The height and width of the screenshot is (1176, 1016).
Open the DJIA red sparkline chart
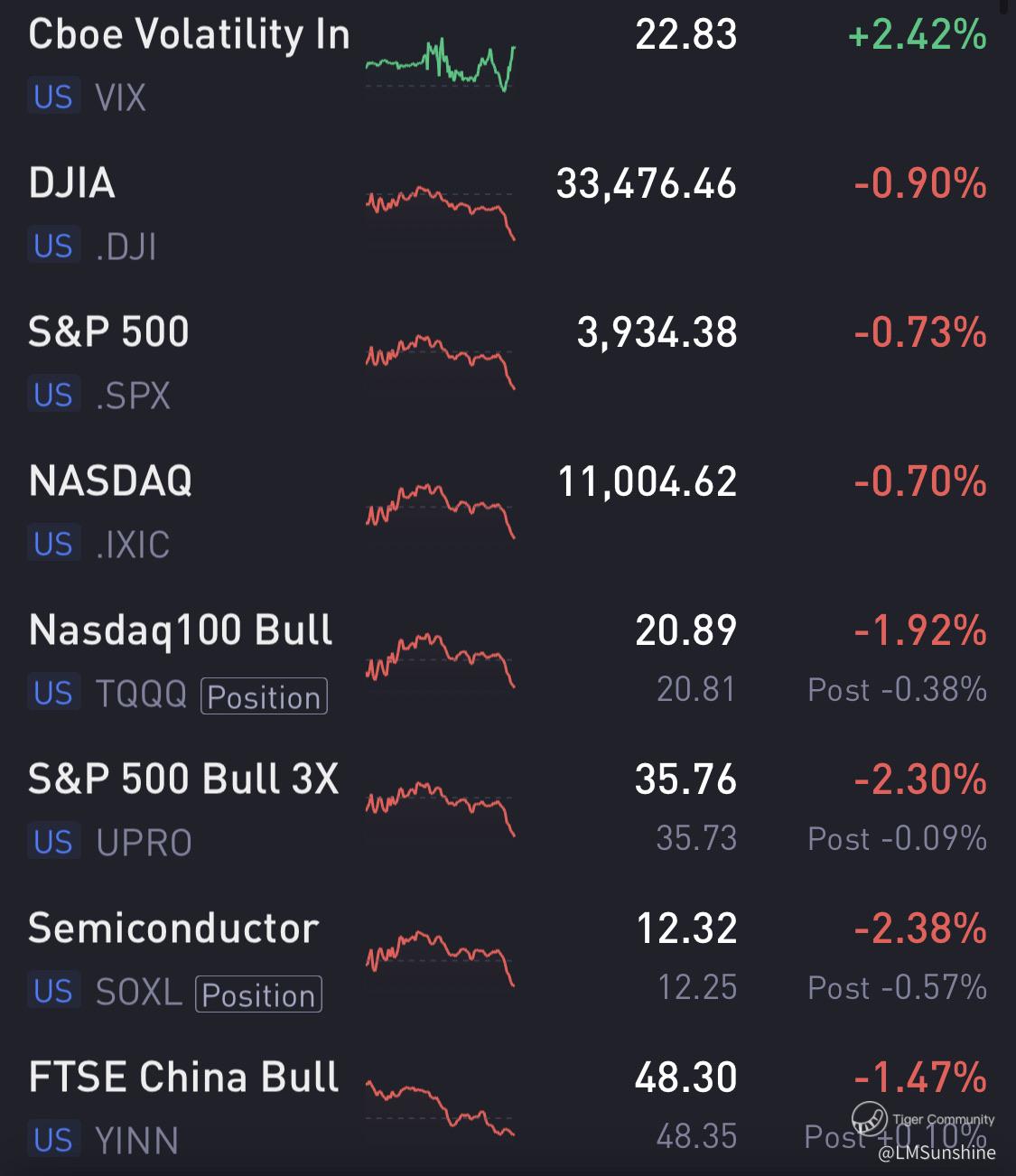(x=440, y=211)
